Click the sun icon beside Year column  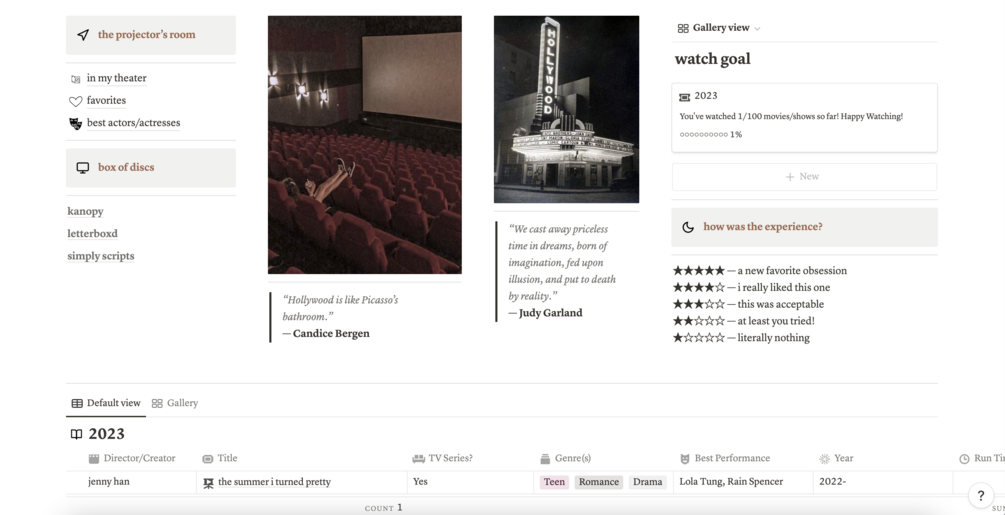point(825,459)
